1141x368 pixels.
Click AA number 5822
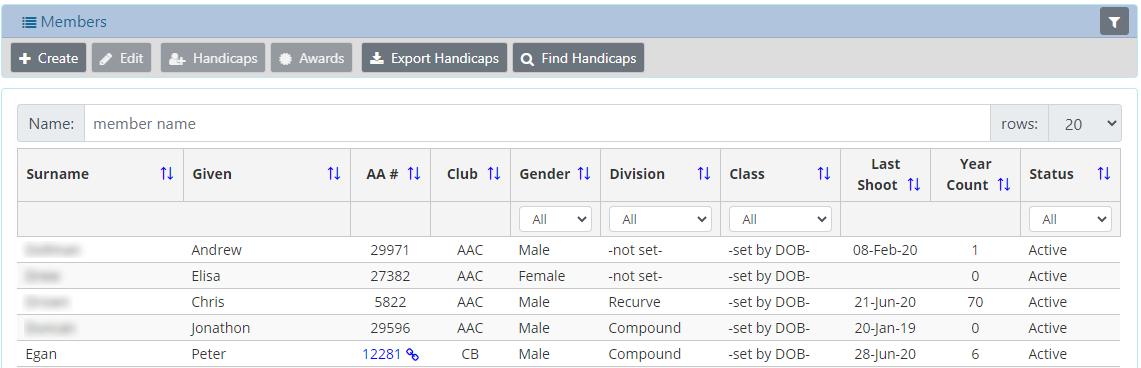[x=390, y=302]
